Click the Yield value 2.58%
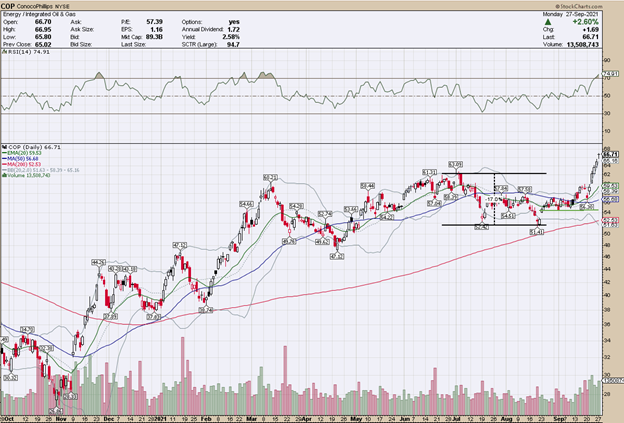 click(x=232, y=37)
